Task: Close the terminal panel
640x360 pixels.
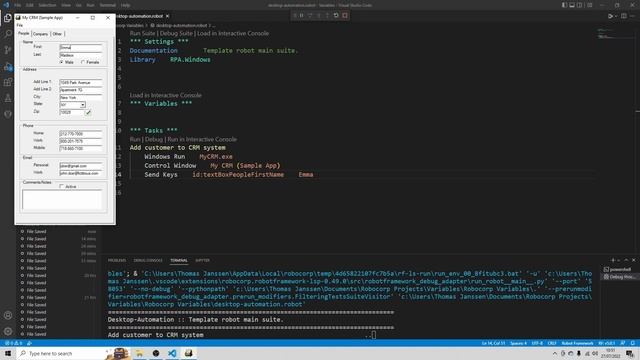Action: tap(633, 260)
